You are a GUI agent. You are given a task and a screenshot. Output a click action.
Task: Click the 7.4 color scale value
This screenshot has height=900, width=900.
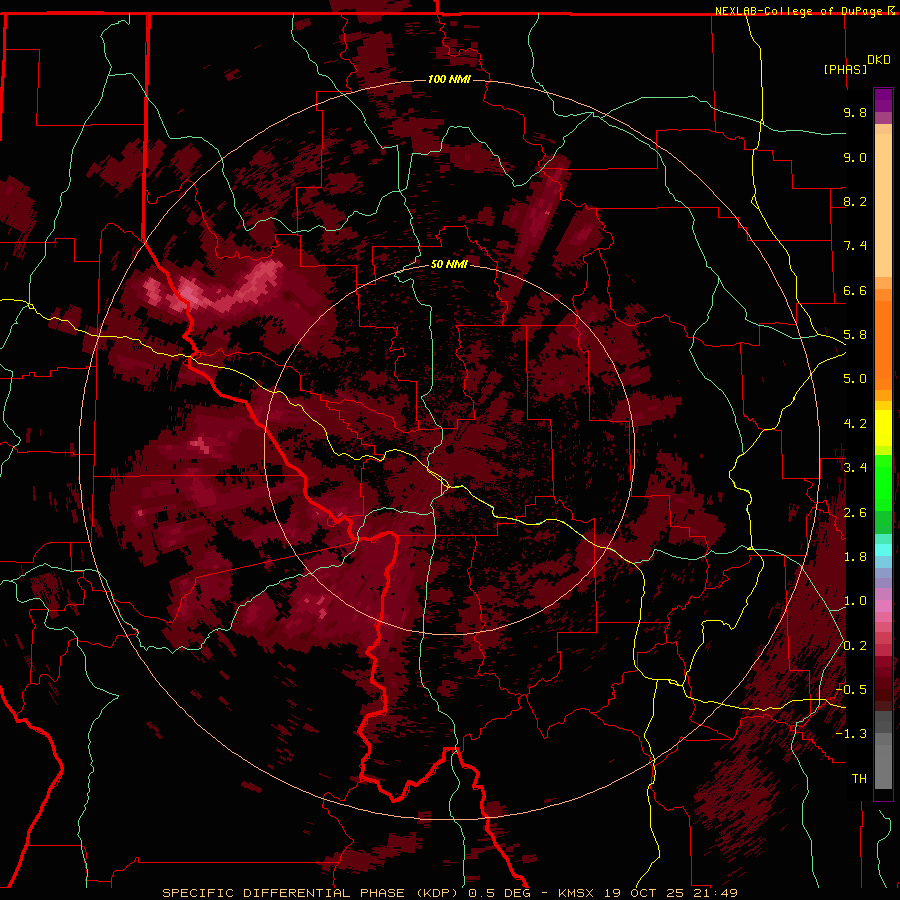tap(855, 246)
